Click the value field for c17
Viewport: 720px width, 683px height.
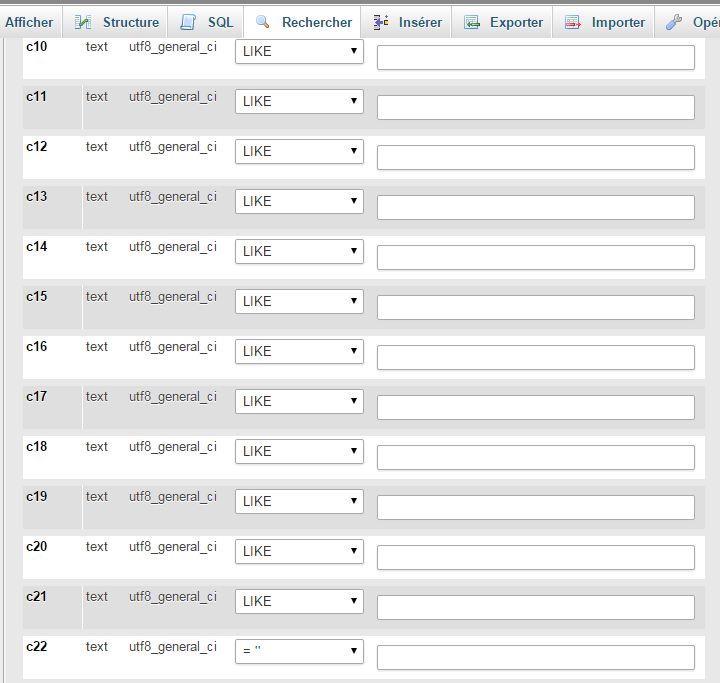point(536,408)
